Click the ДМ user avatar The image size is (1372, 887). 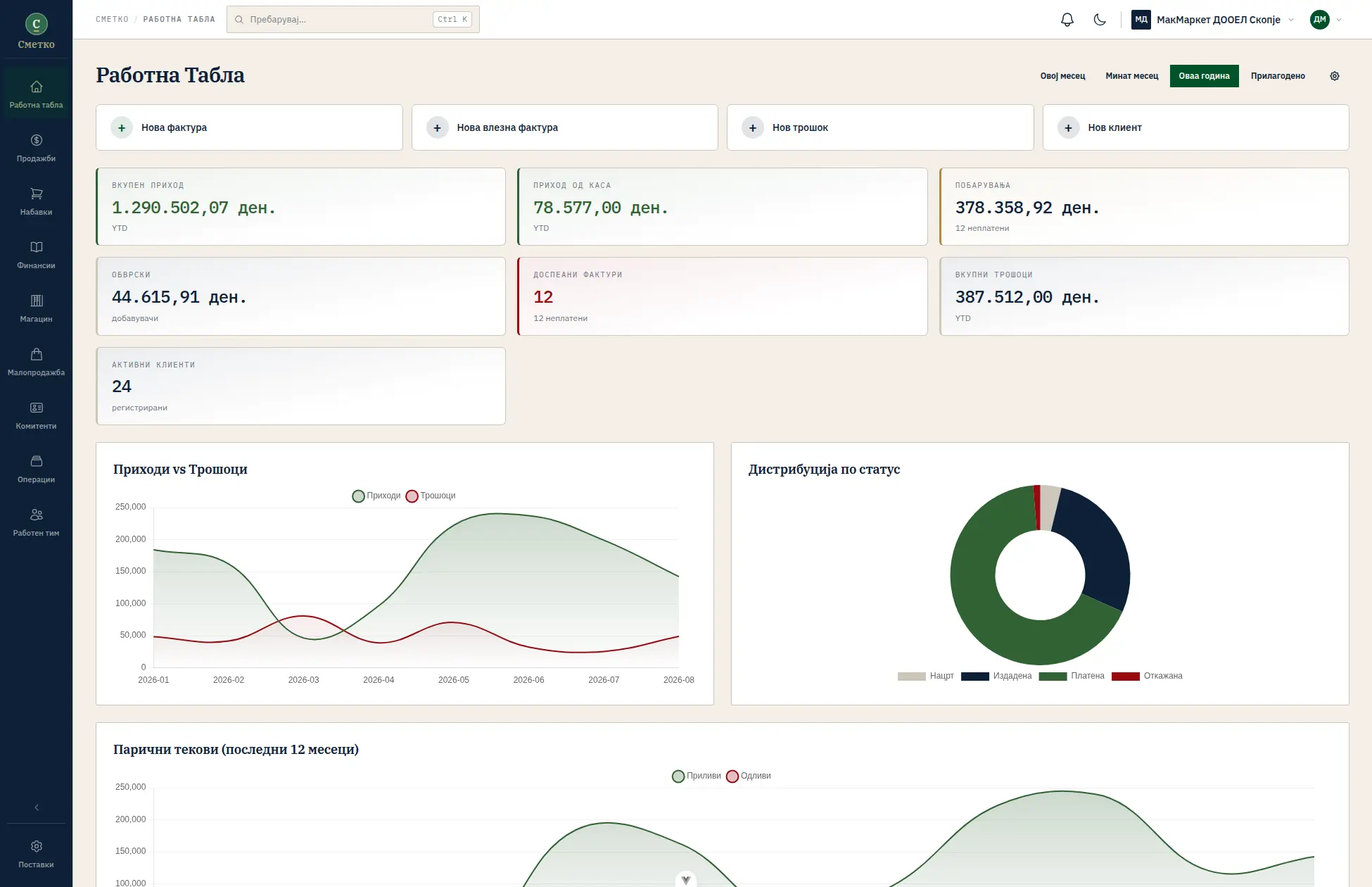1320,20
